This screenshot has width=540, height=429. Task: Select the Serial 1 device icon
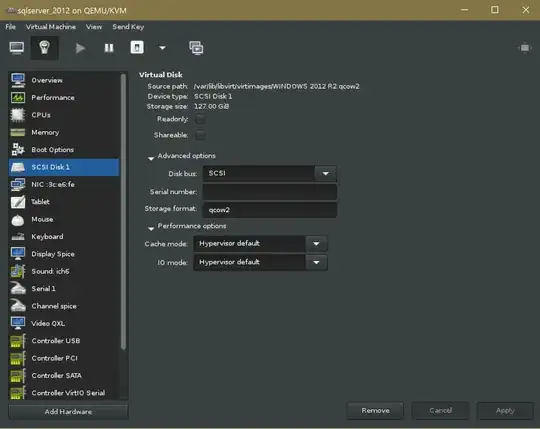point(18,289)
